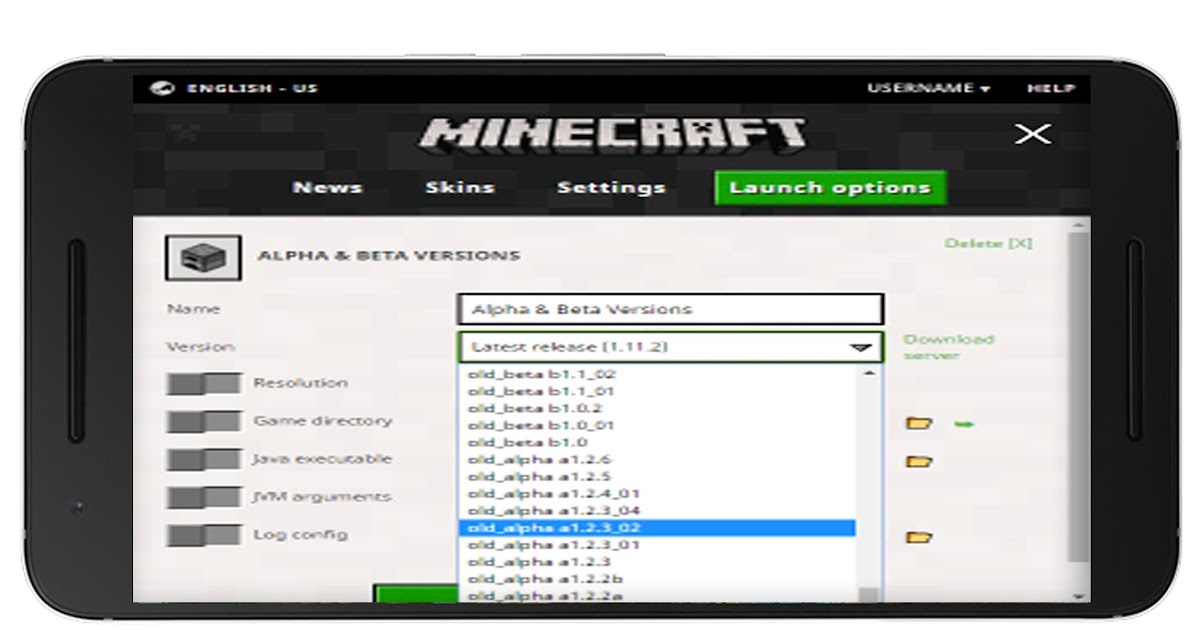The width and height of the screenshot is (1200, 630).
Task: Click green arrow beside Game directory folder
Action: click(x=964, y=424)
